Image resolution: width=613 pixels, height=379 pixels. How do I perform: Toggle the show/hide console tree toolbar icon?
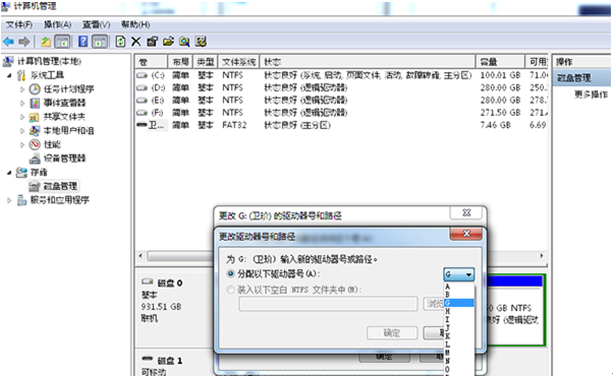62,41
